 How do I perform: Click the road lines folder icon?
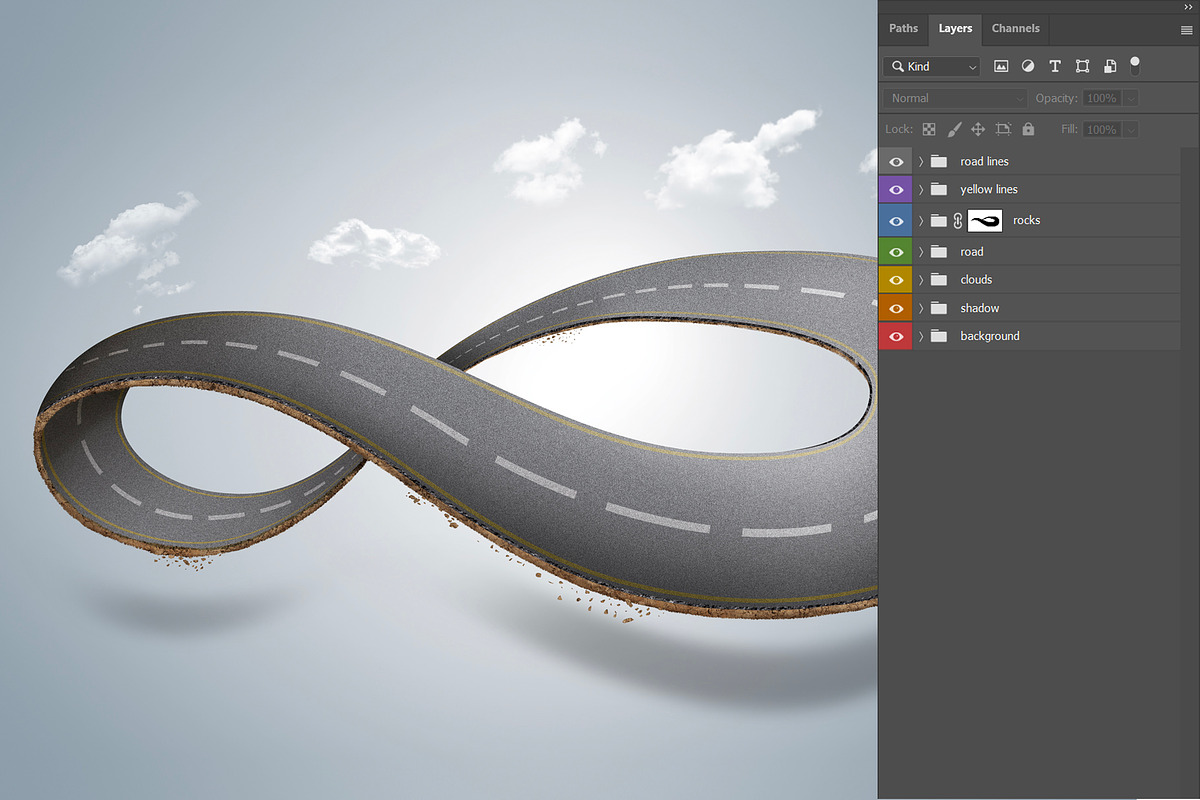coord(938,161)
